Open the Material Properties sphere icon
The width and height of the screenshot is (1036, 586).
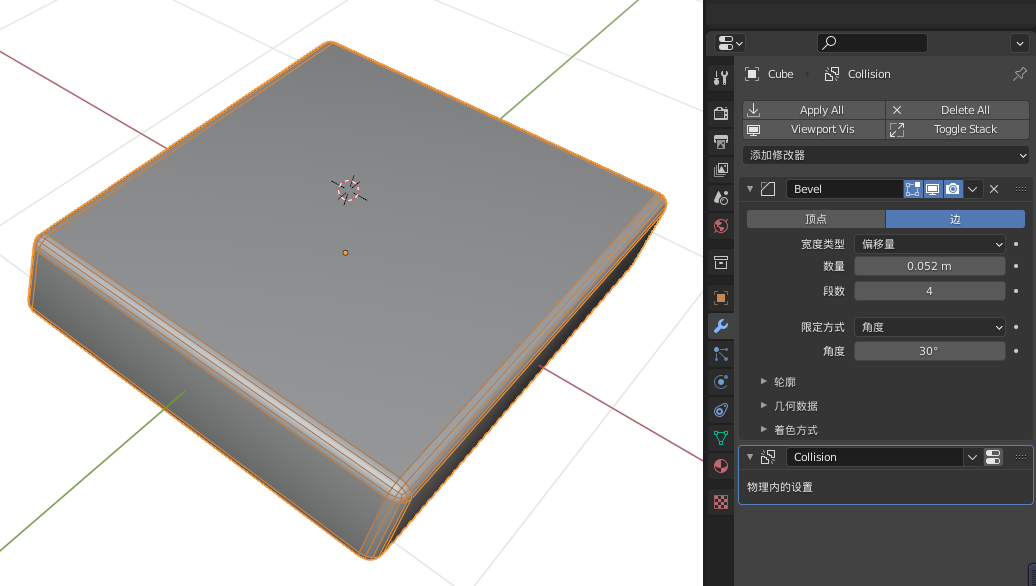point(720,465)
